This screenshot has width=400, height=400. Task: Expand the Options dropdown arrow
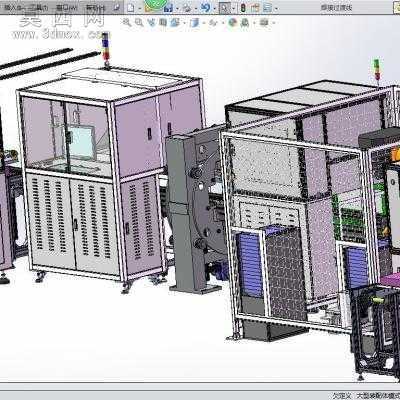pos(276,8)
